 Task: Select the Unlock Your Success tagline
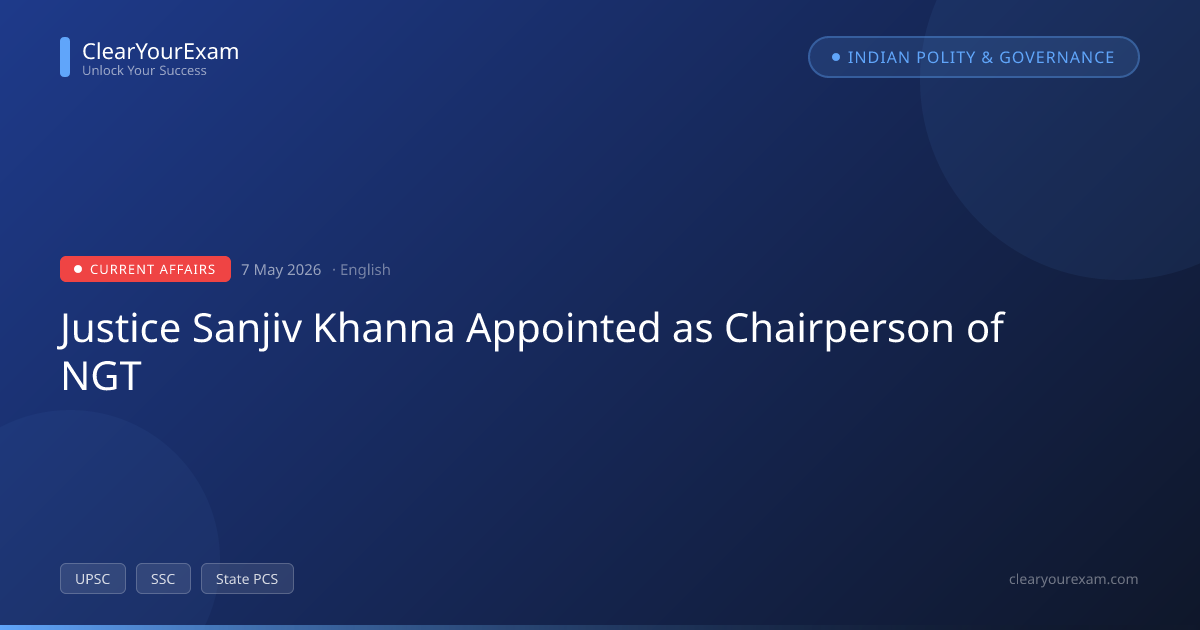[x=144, y=71]
